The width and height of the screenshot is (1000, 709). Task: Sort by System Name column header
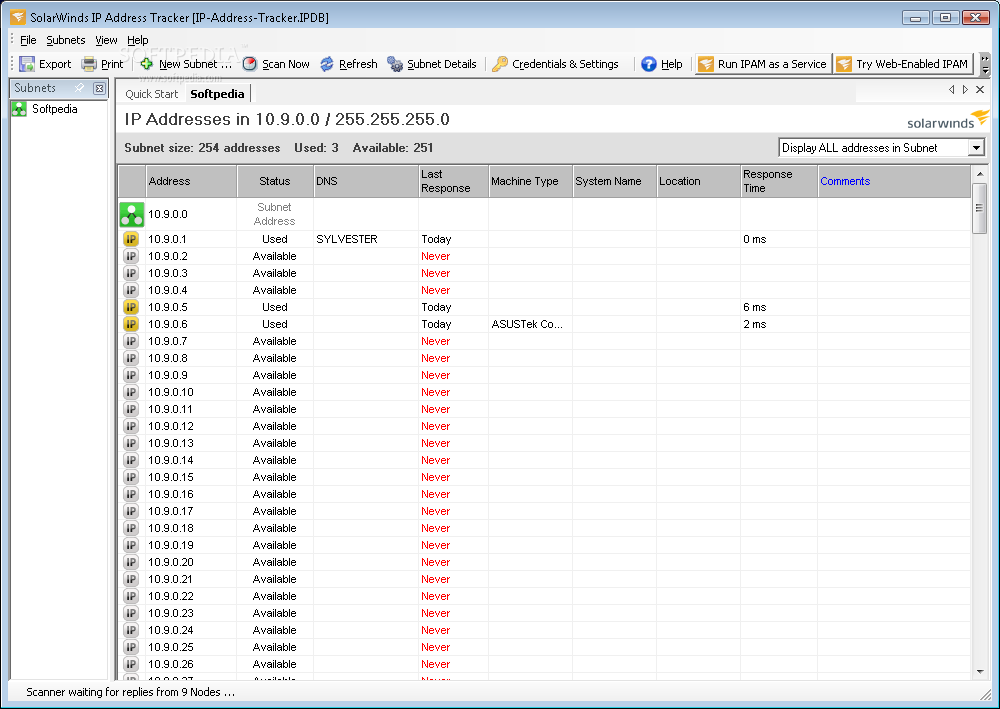615,181
